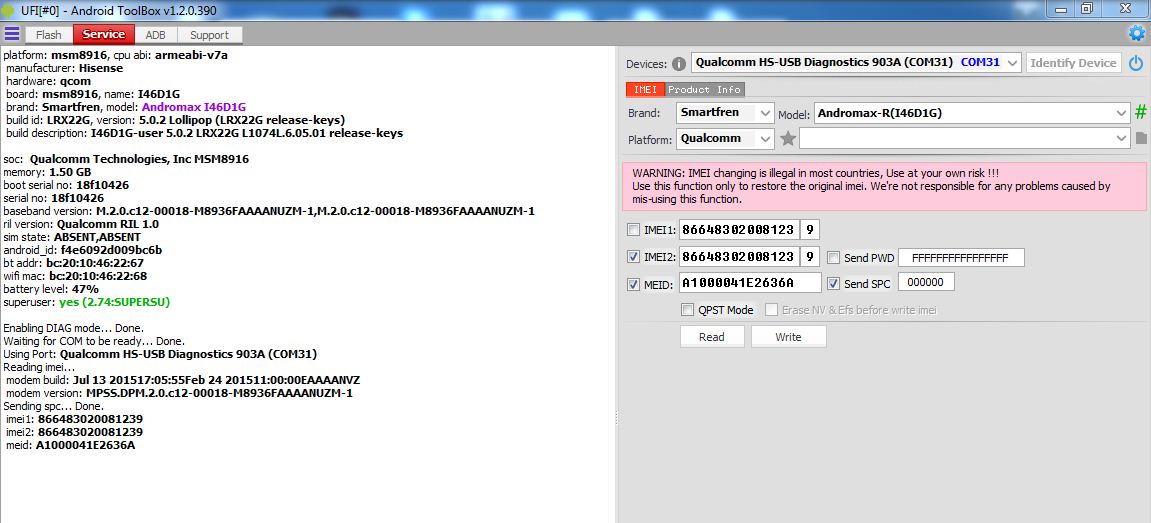Screen dimensions: 1151x523
Task: Click the manufacturer Hisense line
Action: click(x=65, y=68)
